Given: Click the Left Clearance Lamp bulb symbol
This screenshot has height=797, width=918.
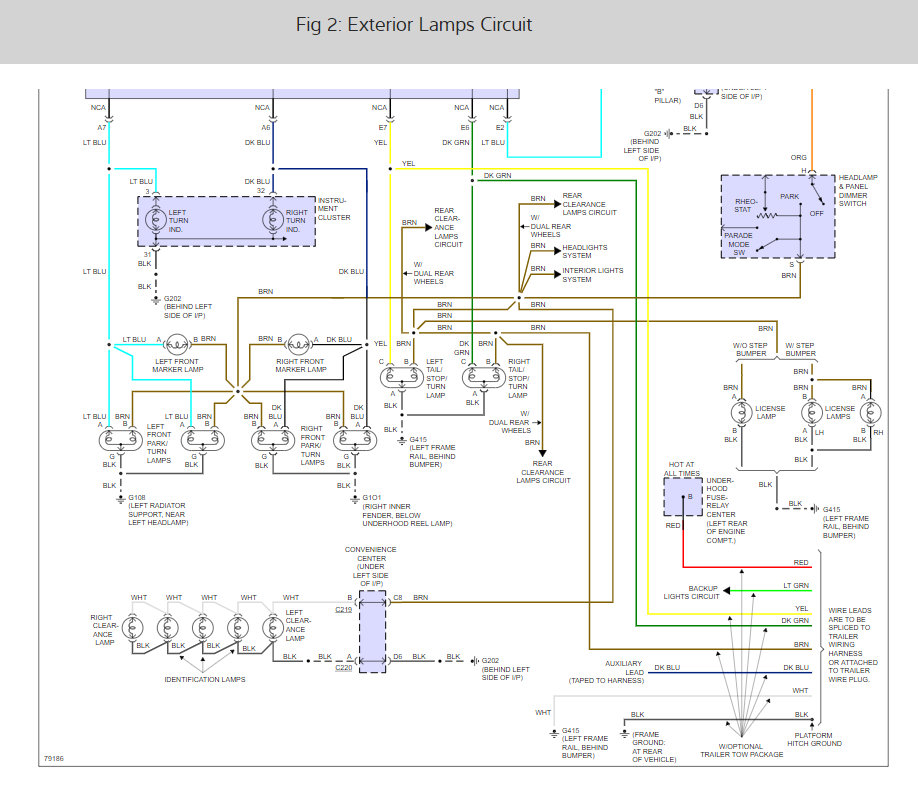Looking at the screenshot, I should click(273, 627).
